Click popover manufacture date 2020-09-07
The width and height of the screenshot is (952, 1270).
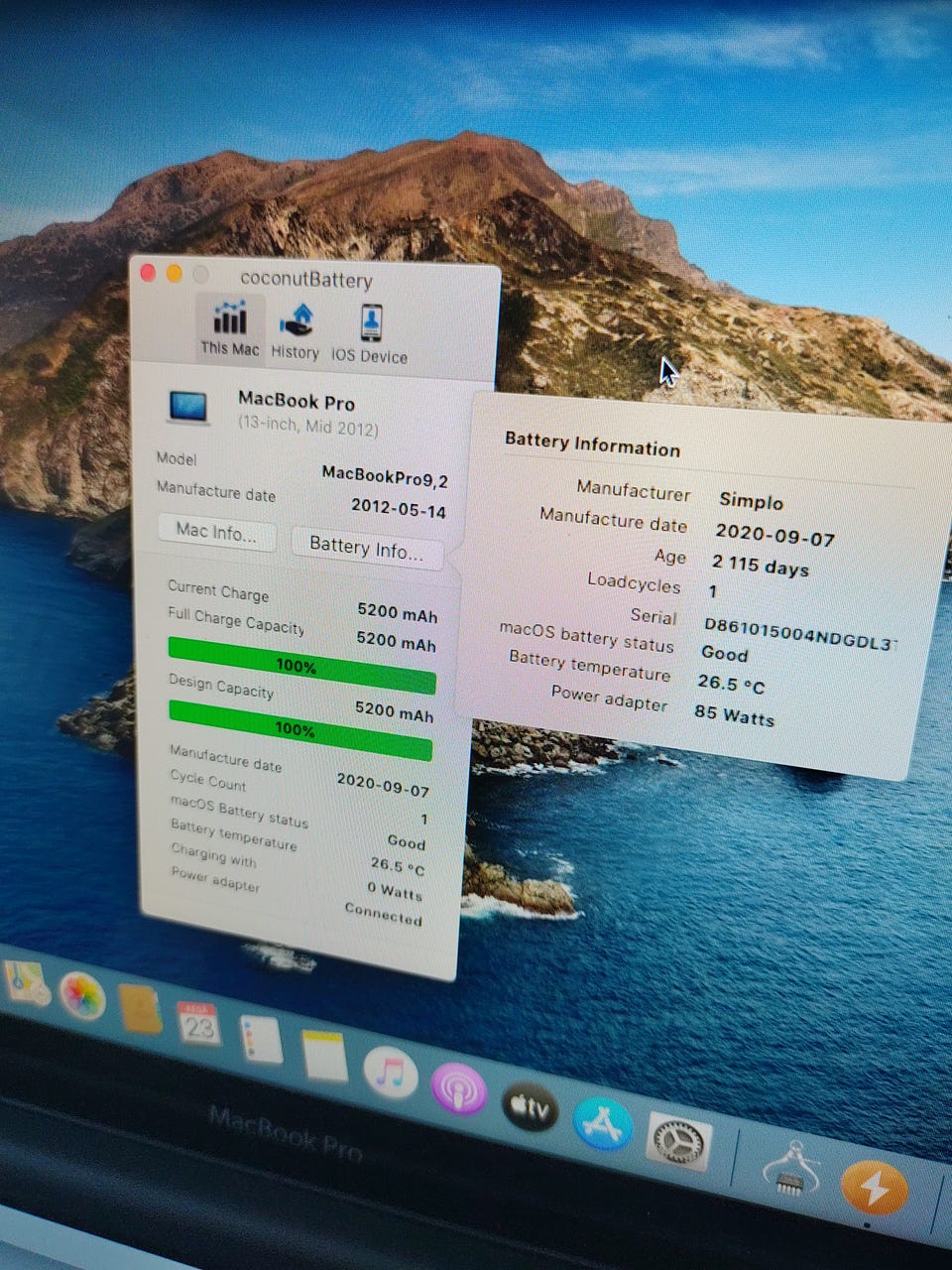(774, 536)
